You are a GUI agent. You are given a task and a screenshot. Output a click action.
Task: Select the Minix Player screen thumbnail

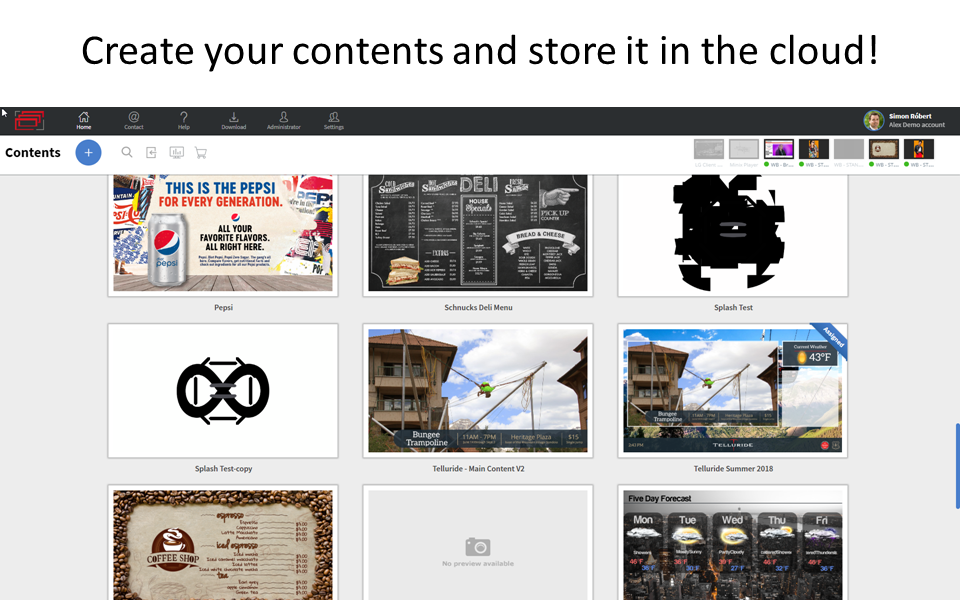tap(744, 149)
